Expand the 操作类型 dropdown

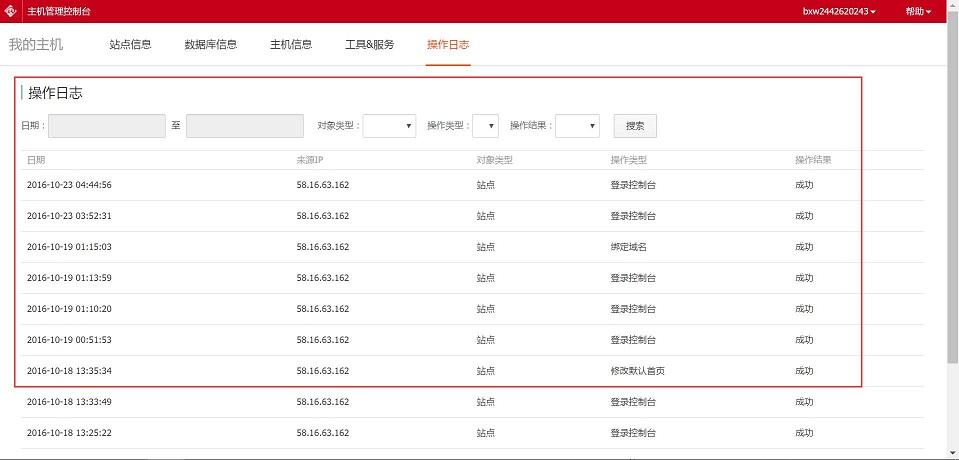point(486,126)
